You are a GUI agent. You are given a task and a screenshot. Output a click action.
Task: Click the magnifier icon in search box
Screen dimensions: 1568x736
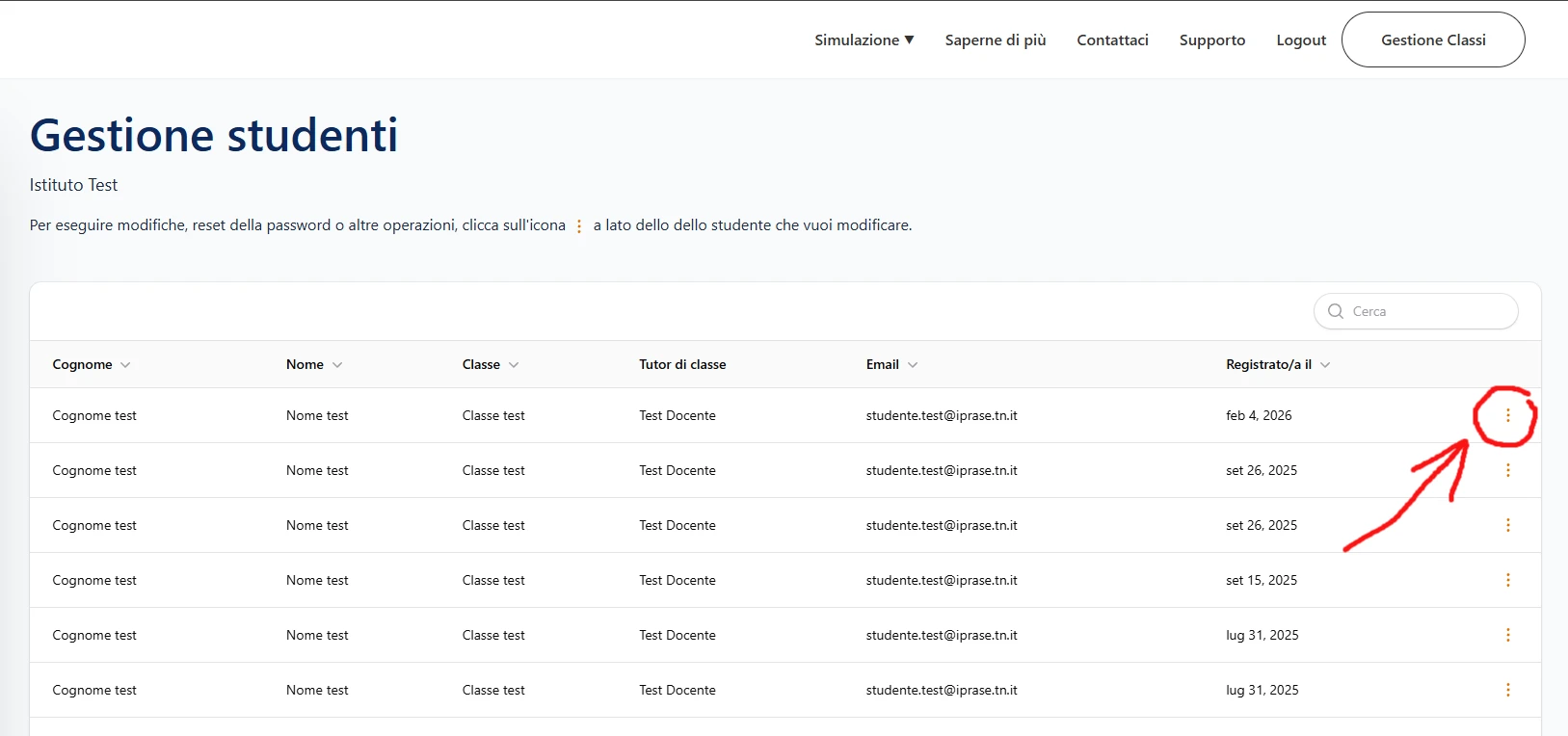tap(1335, 311)
